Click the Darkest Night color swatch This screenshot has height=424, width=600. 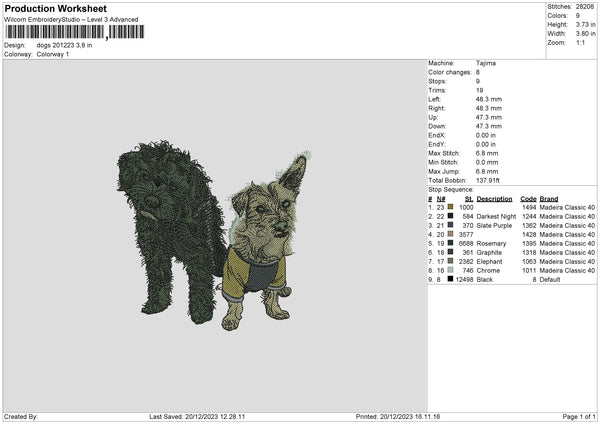451,217
